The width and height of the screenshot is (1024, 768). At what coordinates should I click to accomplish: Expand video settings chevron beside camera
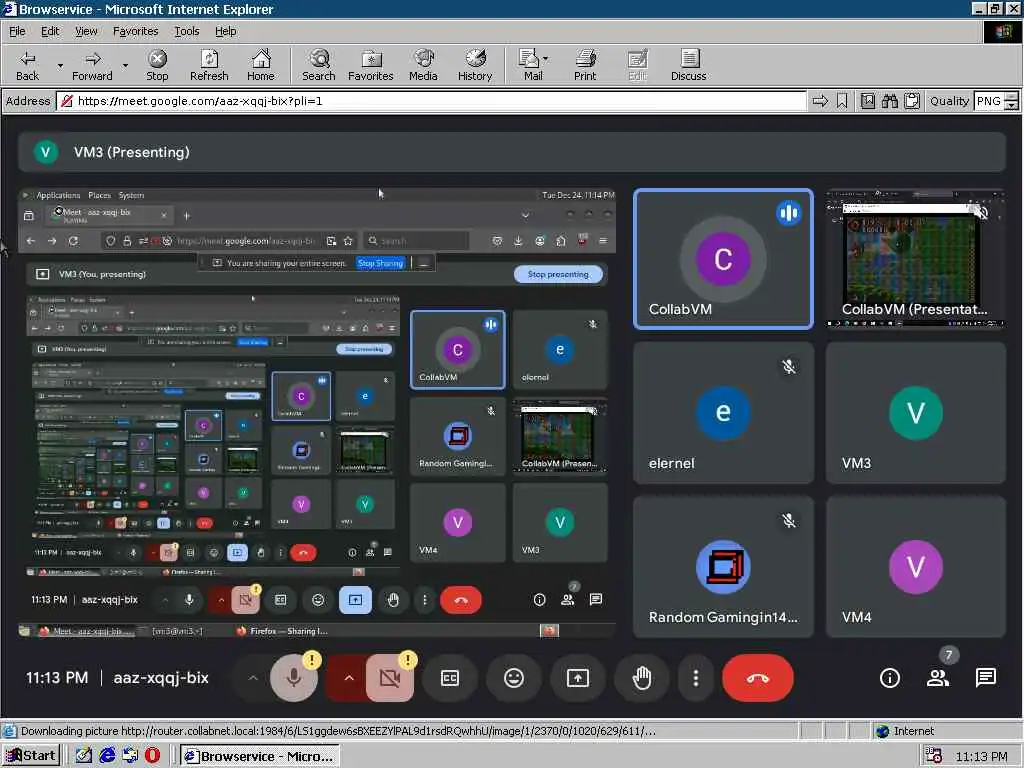point(349,678)
